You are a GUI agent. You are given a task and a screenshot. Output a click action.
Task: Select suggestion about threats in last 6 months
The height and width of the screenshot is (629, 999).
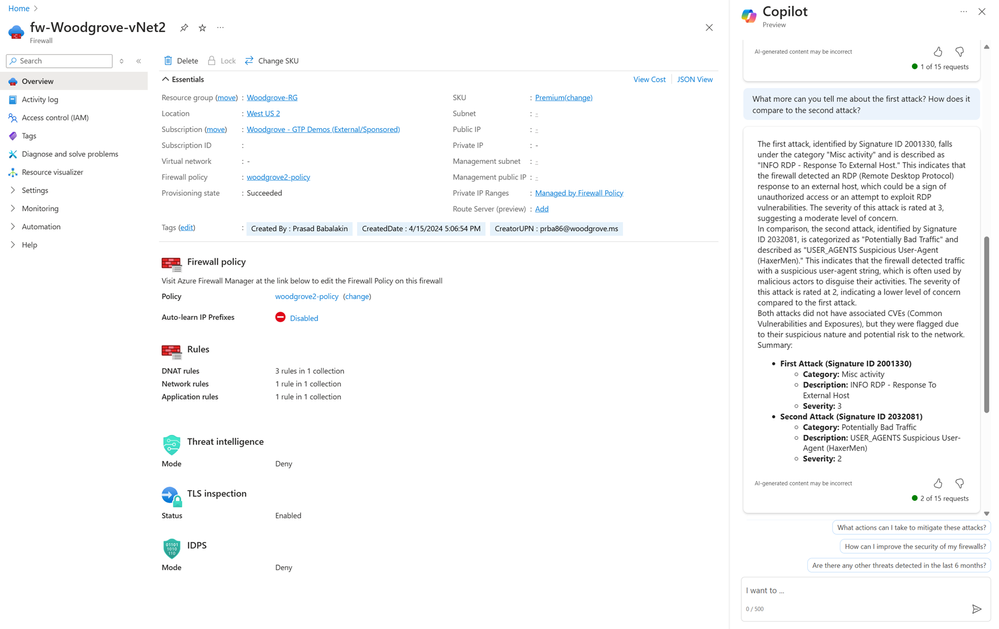(x=899, y=565)
